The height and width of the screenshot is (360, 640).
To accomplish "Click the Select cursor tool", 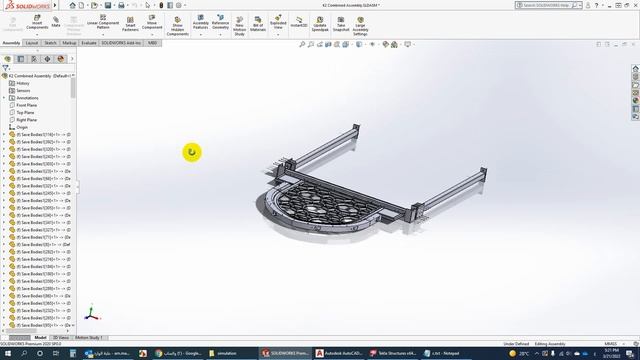I will pyautogui.click(x=148, y=5).
